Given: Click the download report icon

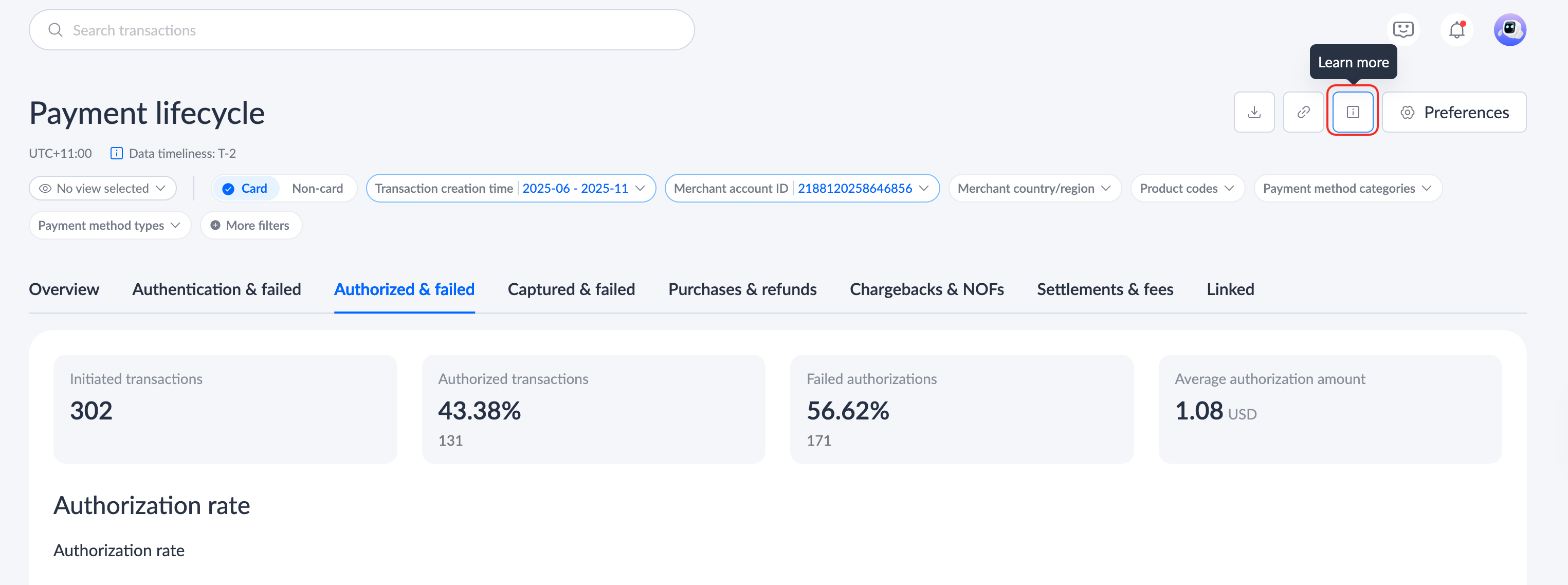Looking at the screenshot, I should point(1254,112).
